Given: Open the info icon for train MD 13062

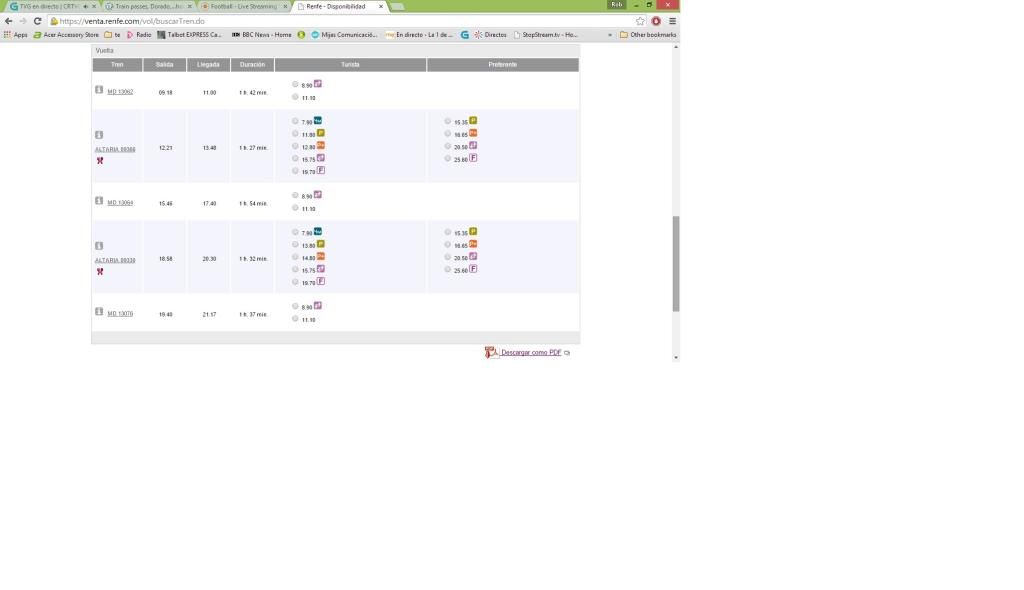Looking at the screenshot, I should point(99,90).
